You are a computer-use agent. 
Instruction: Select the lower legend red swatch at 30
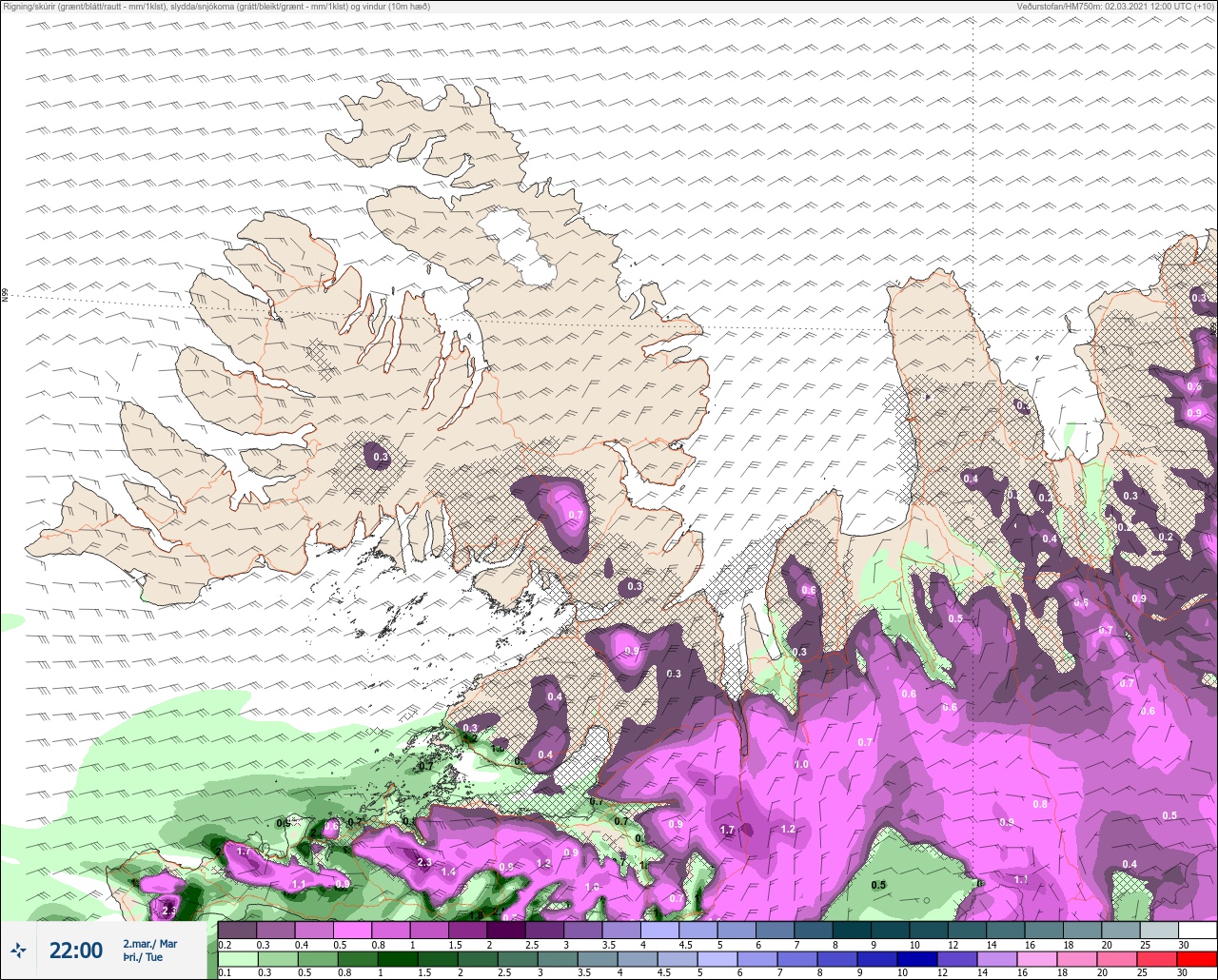click(x=1197, y=959)
